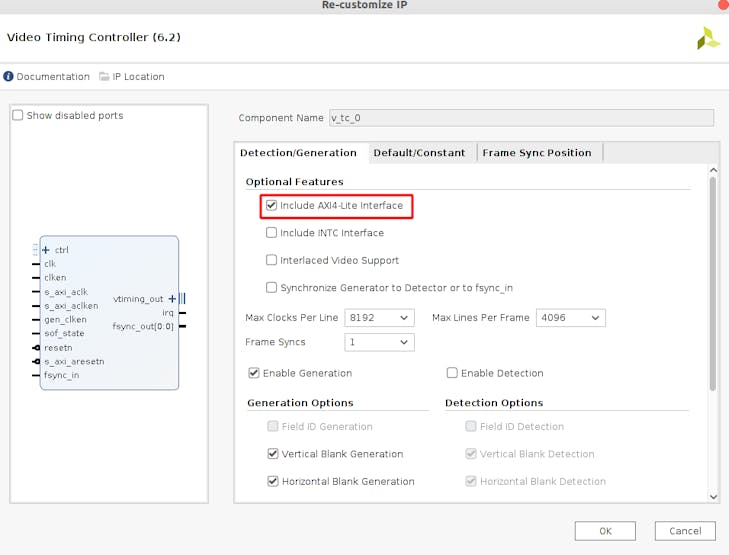
Task: Click the Cancel button
Action: (685, 531)
